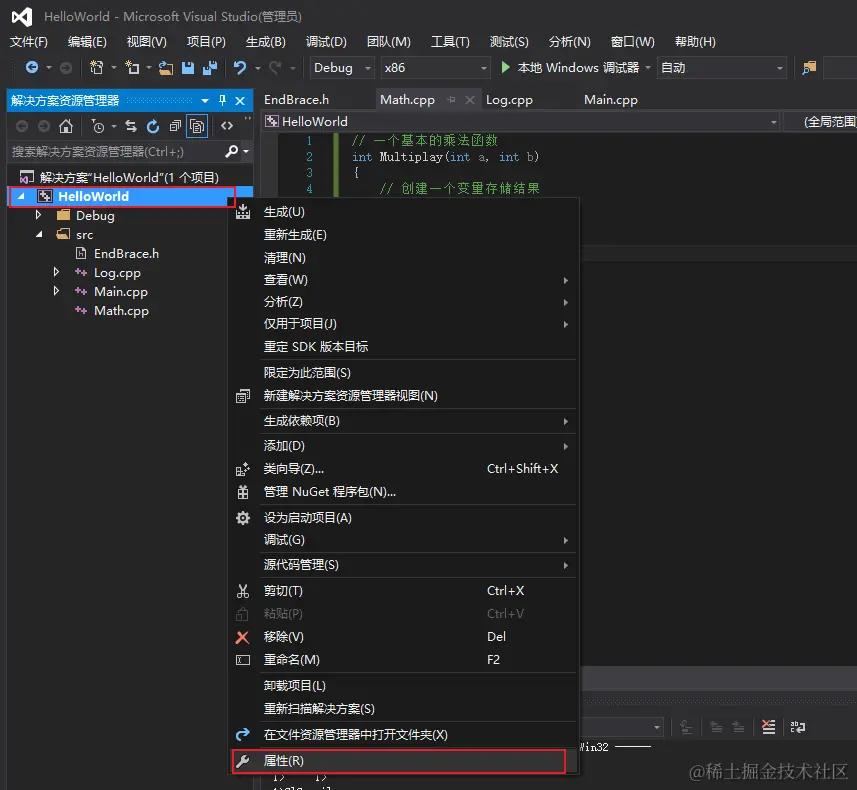
Task: Open the 生成(B) menu in the menu bar
Action: coord(266,42)
